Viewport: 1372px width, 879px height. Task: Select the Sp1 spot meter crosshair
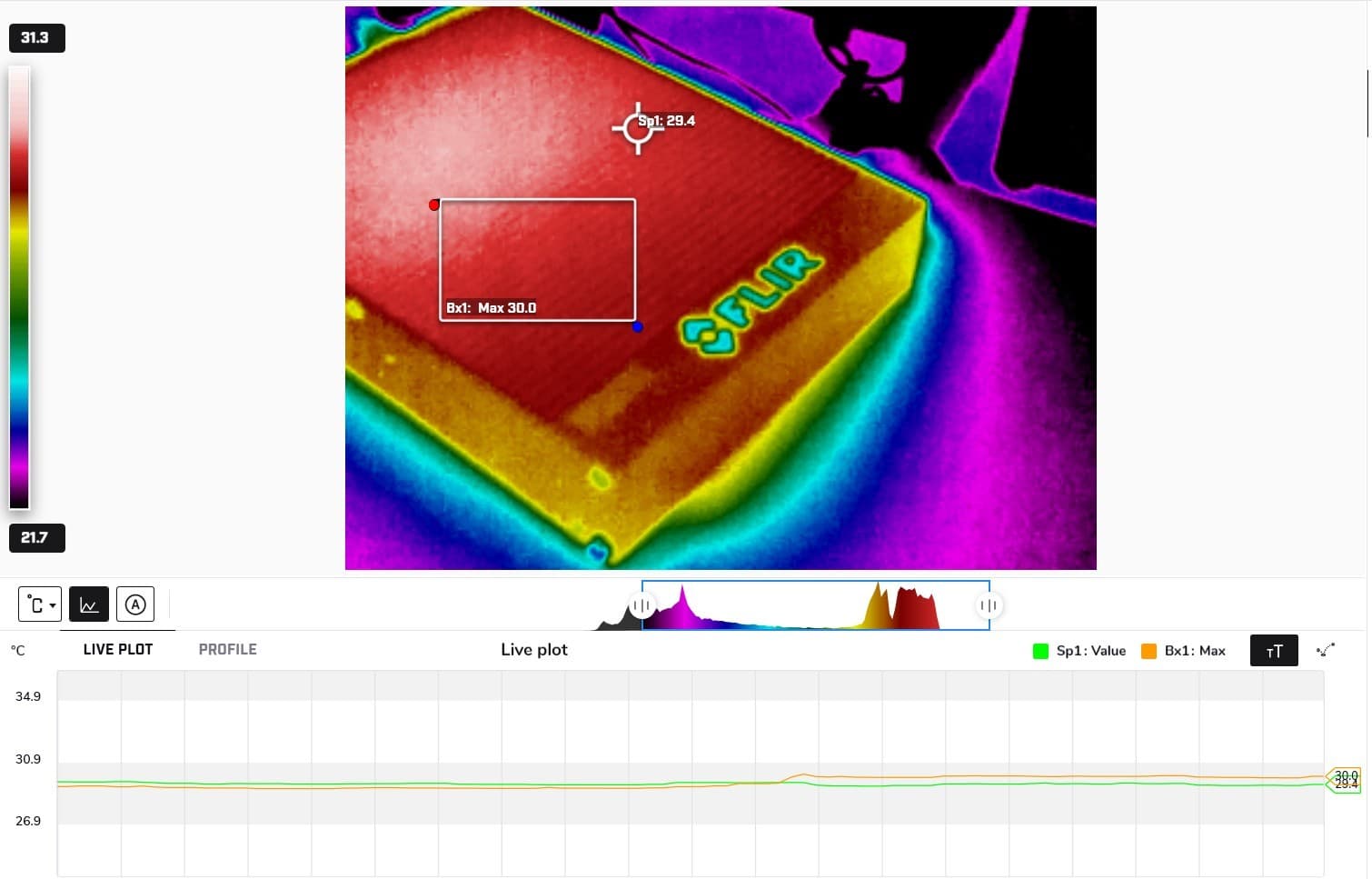click(x=637, y=129)
